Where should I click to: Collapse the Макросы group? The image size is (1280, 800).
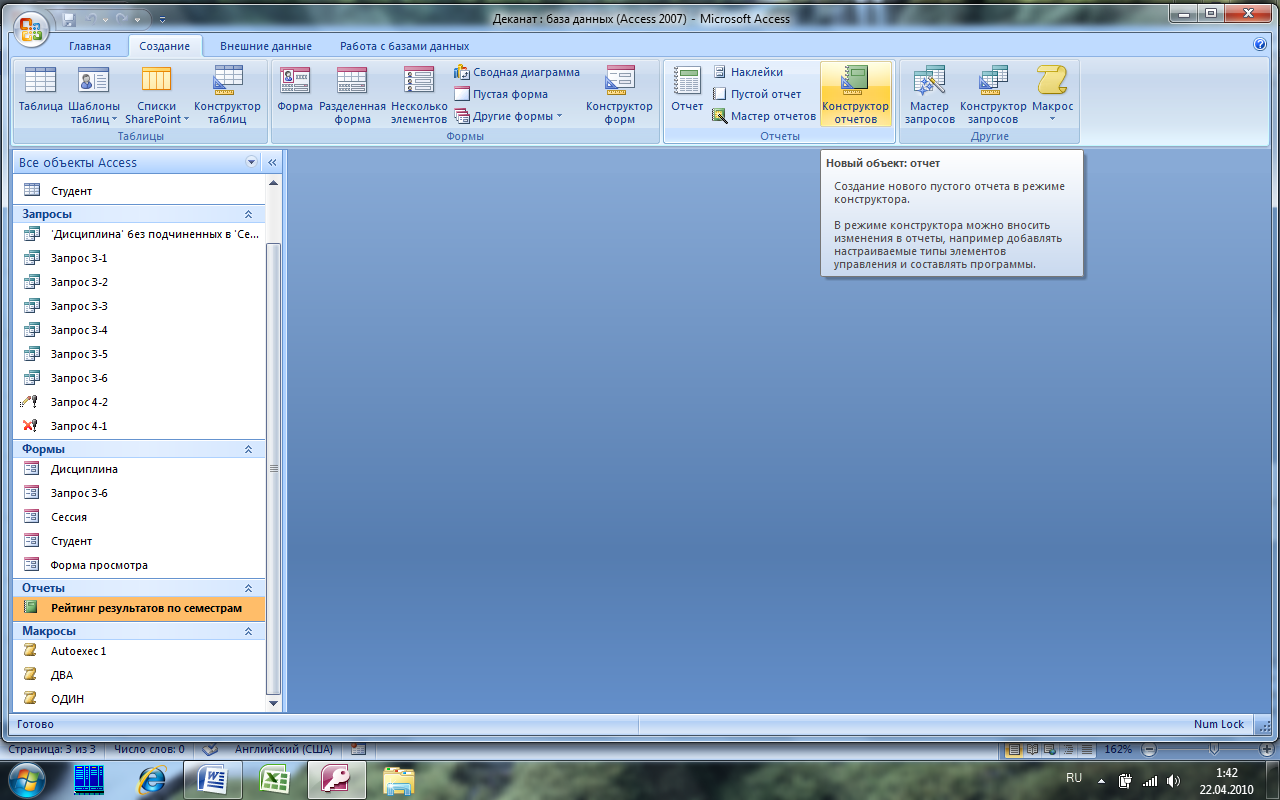[x=248, y=631]
